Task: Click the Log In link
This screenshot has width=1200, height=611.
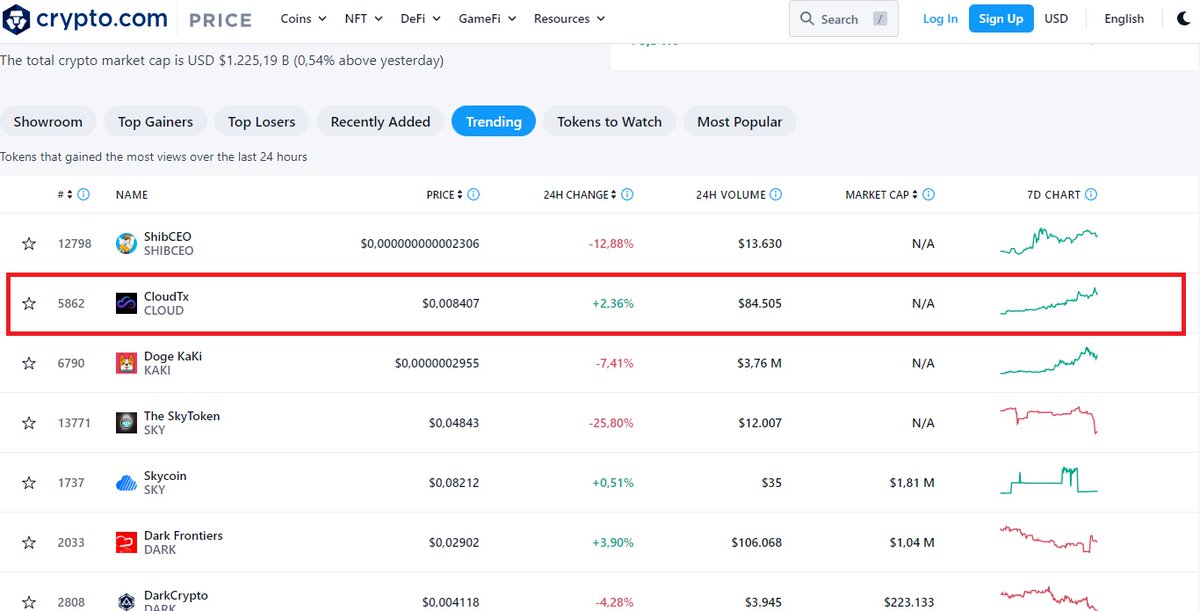Action: pyautogui.click(x=940, y=19)
